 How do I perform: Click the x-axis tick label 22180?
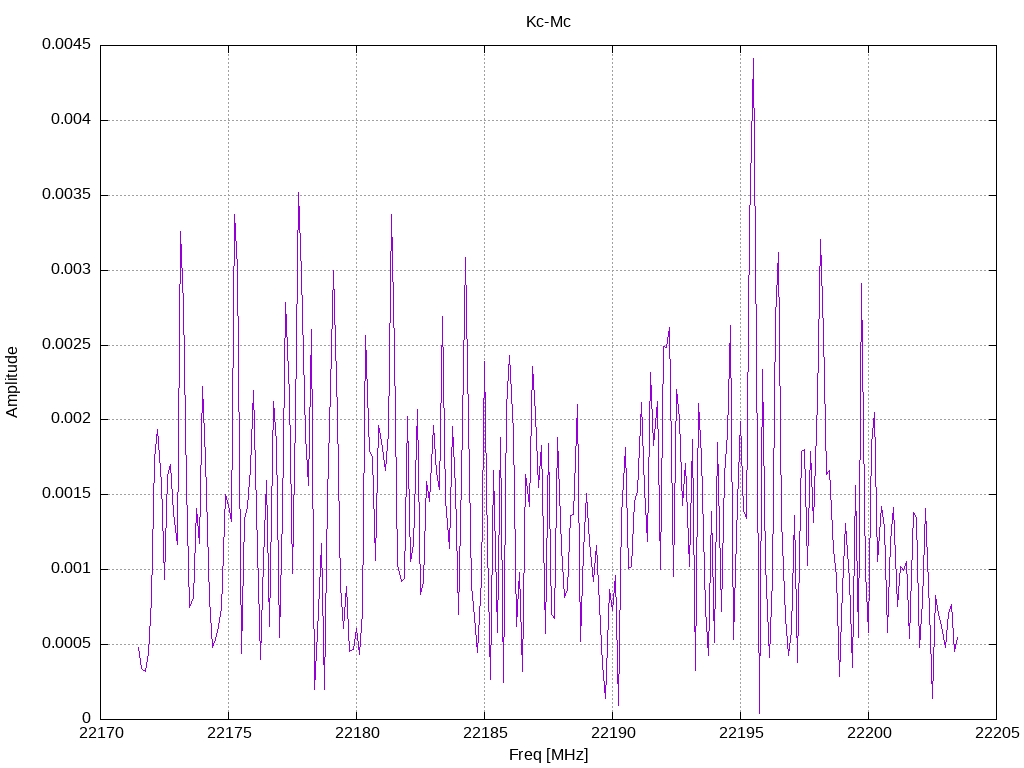357,733
